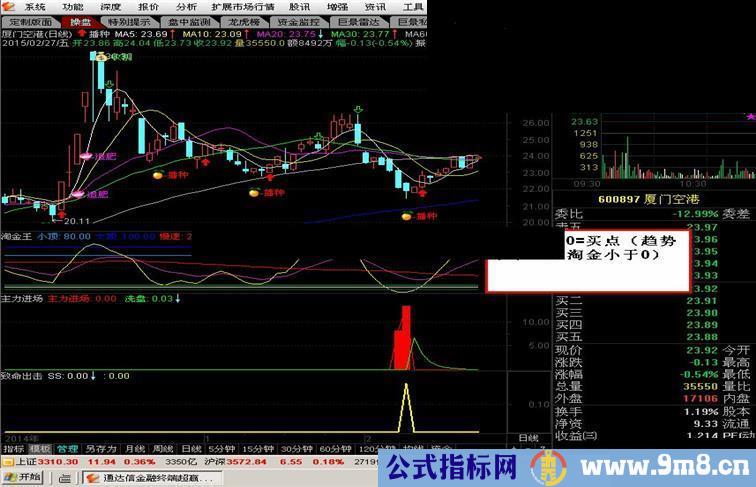Click the 管理 button in bottom bar
Viewport: 756px width, 487px height.
[x=67, y=449]
